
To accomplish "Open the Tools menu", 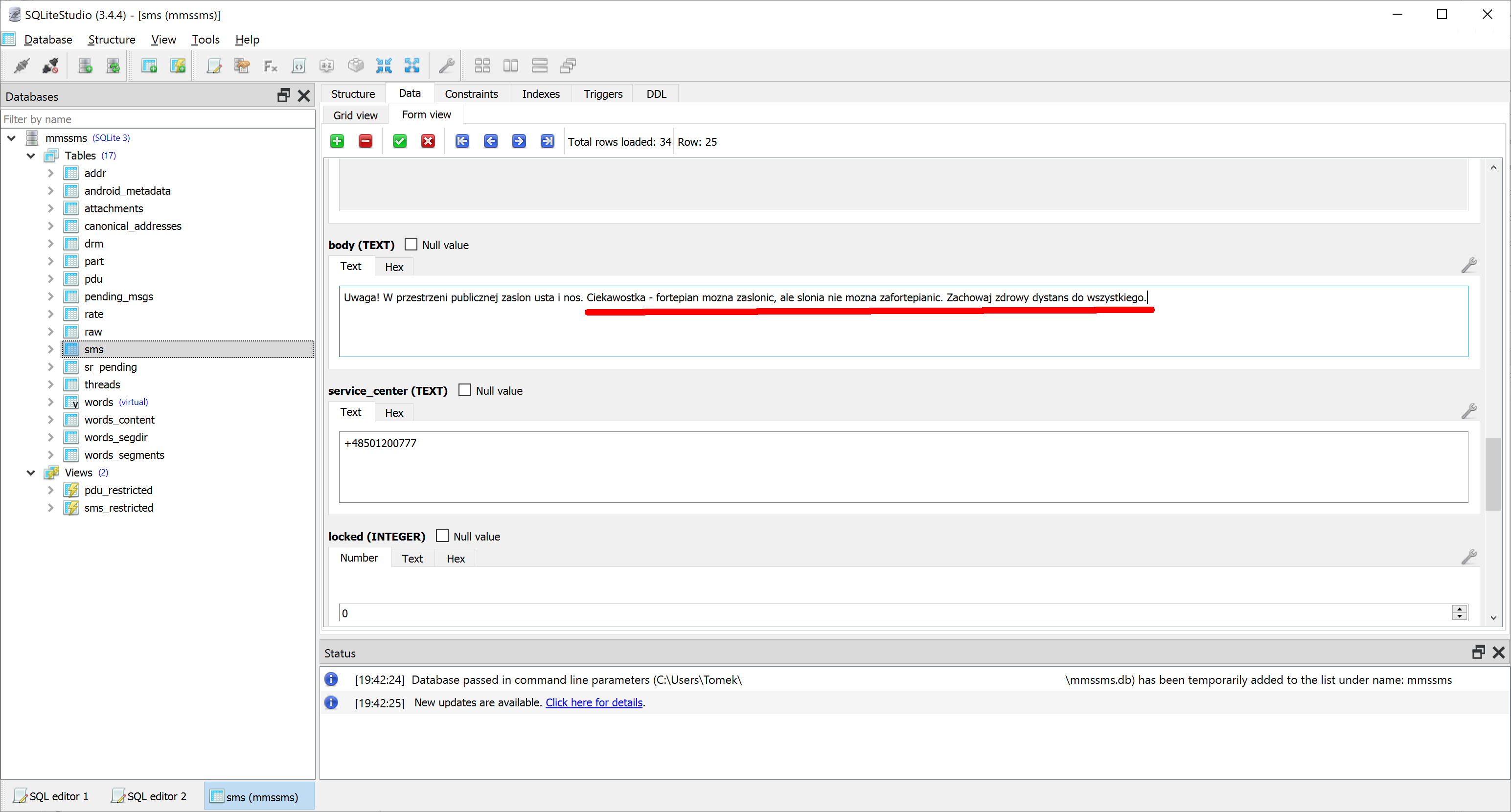I will click(x=206, y=39).
